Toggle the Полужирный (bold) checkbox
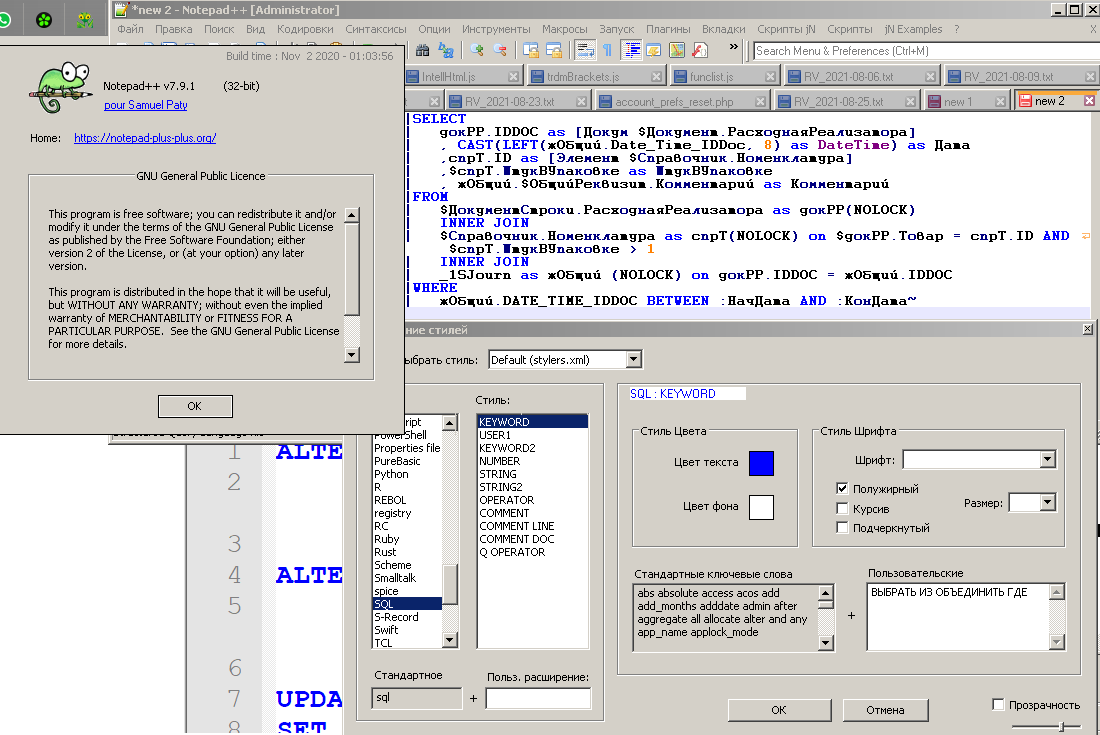Viewport: 1100px width, 735px height. pyautogui.click(x=843, y=488)
